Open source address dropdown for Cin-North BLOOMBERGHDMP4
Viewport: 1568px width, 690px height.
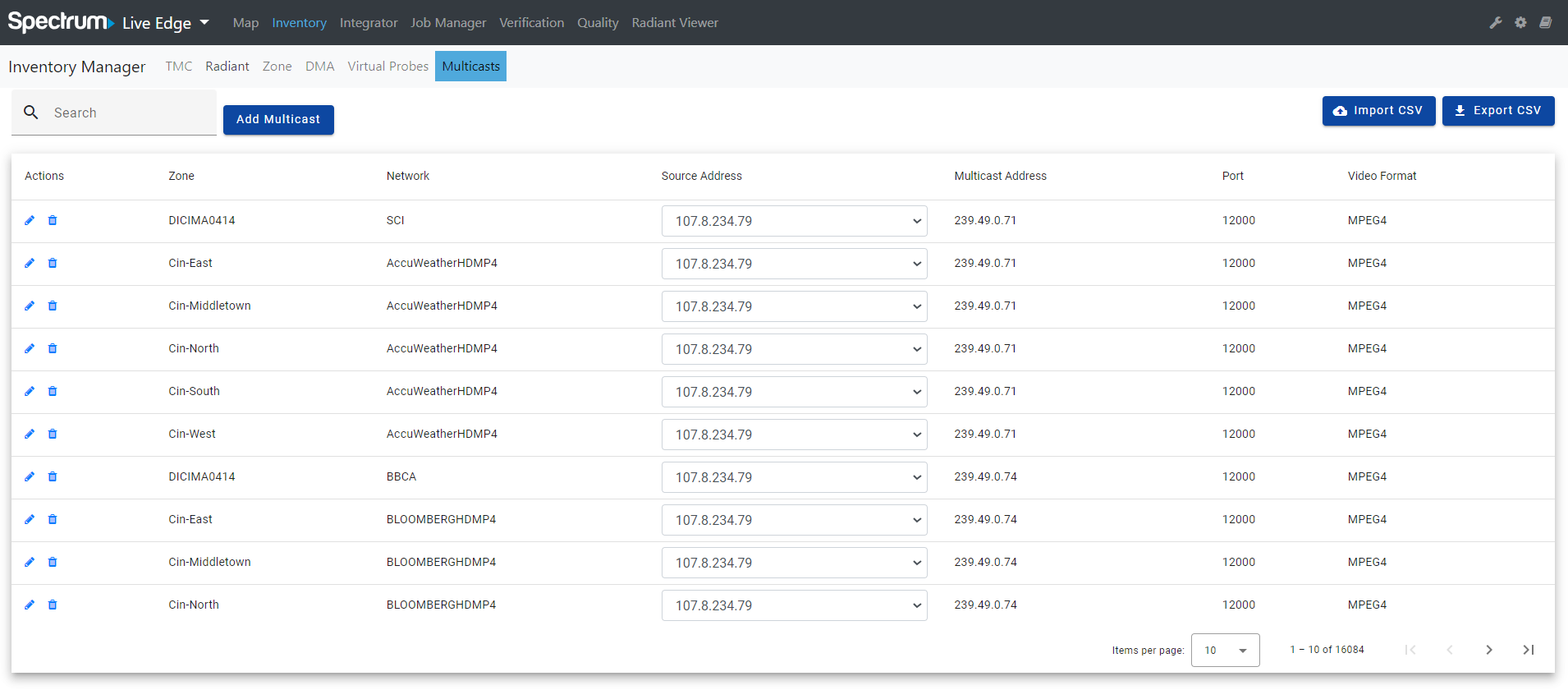click(x=795, y=605)
